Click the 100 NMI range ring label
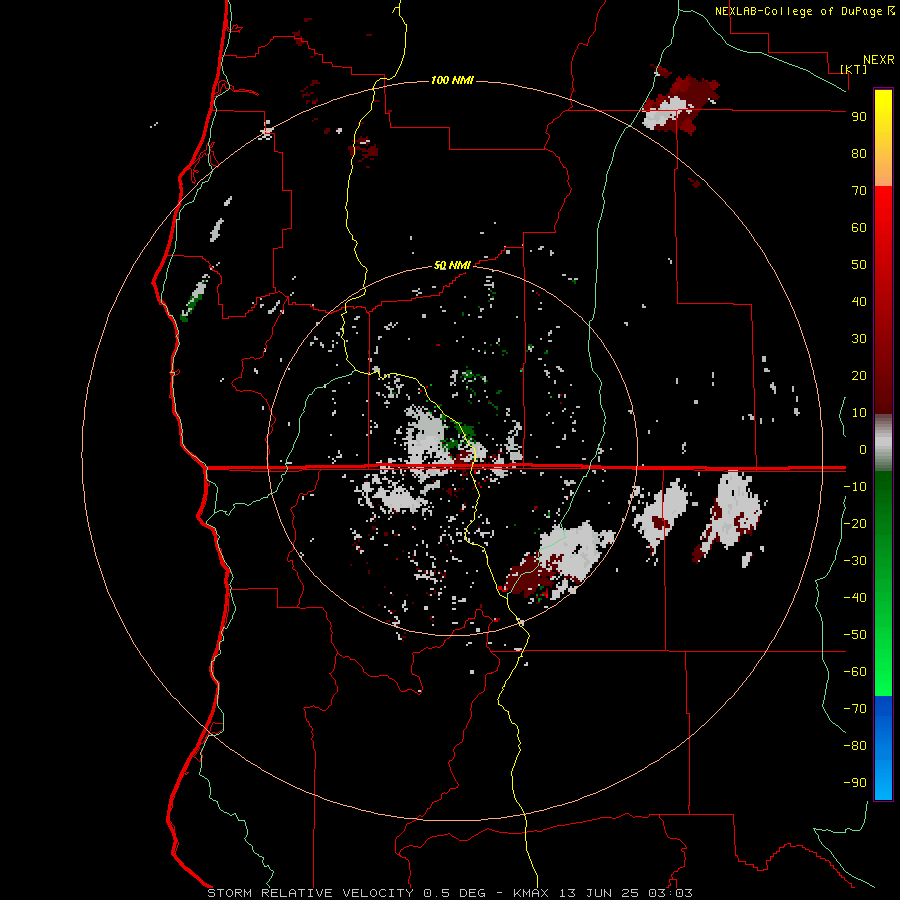 click(452, 80)
